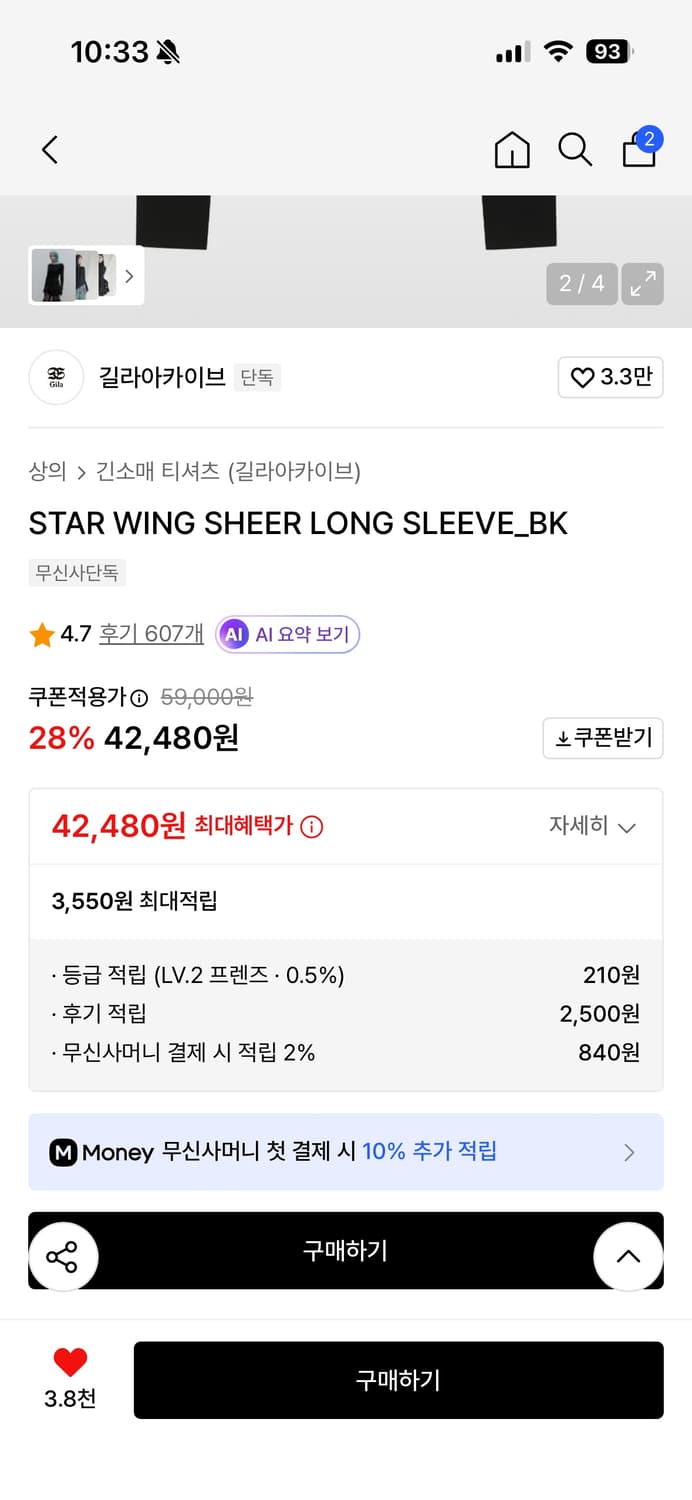Select the search icon
Image resolution: width=692 pixels, height=1500 pixels.
coord(575,149)
